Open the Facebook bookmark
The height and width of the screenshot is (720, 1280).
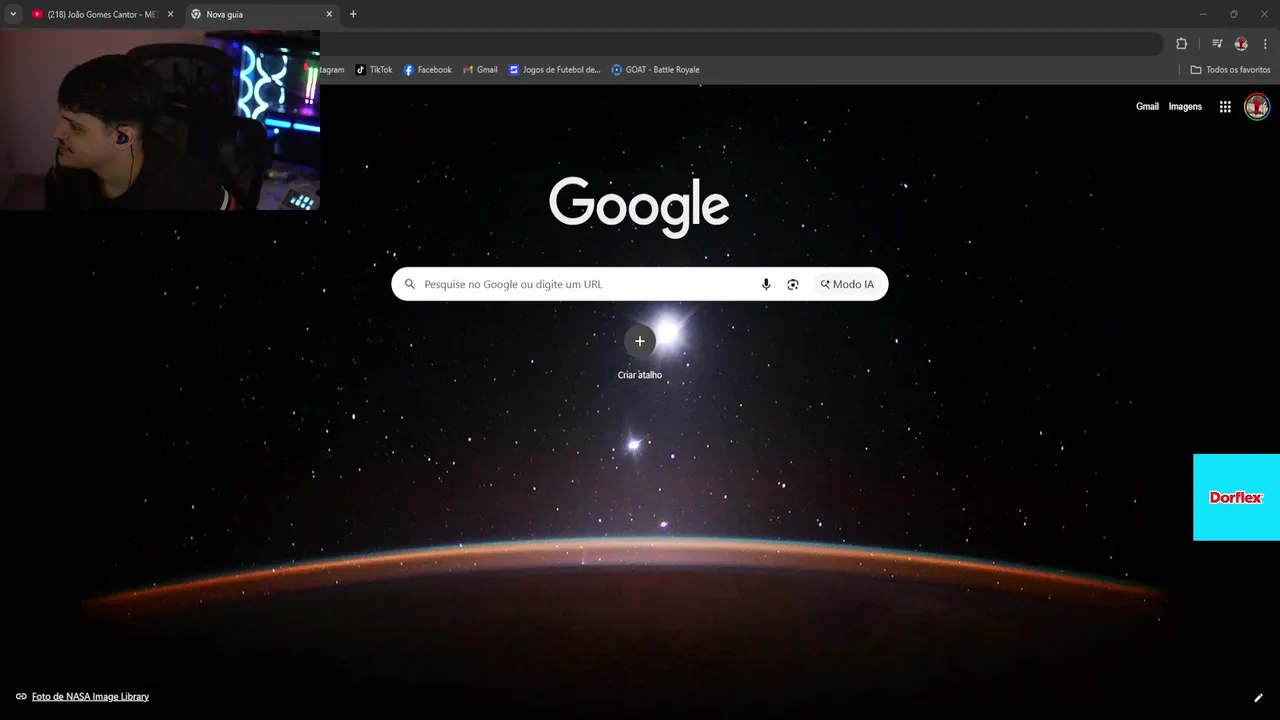tap(428, 70)
